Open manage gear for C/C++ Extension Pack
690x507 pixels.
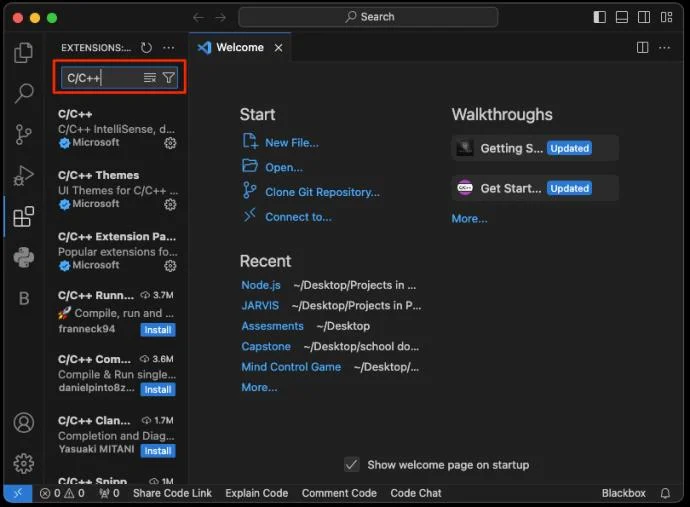tap(170, 266)
